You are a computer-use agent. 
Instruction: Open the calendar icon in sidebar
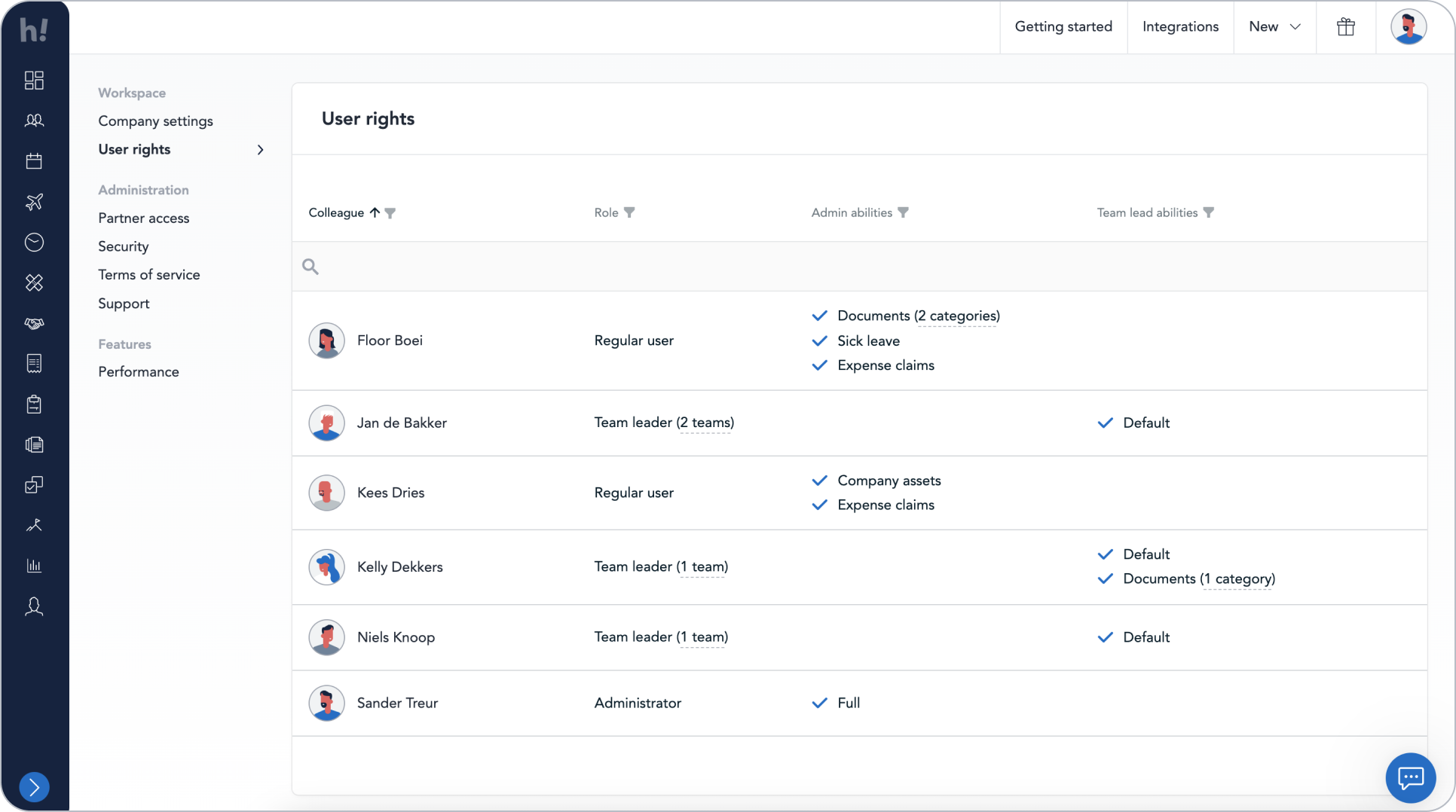(x=34, y=161)
